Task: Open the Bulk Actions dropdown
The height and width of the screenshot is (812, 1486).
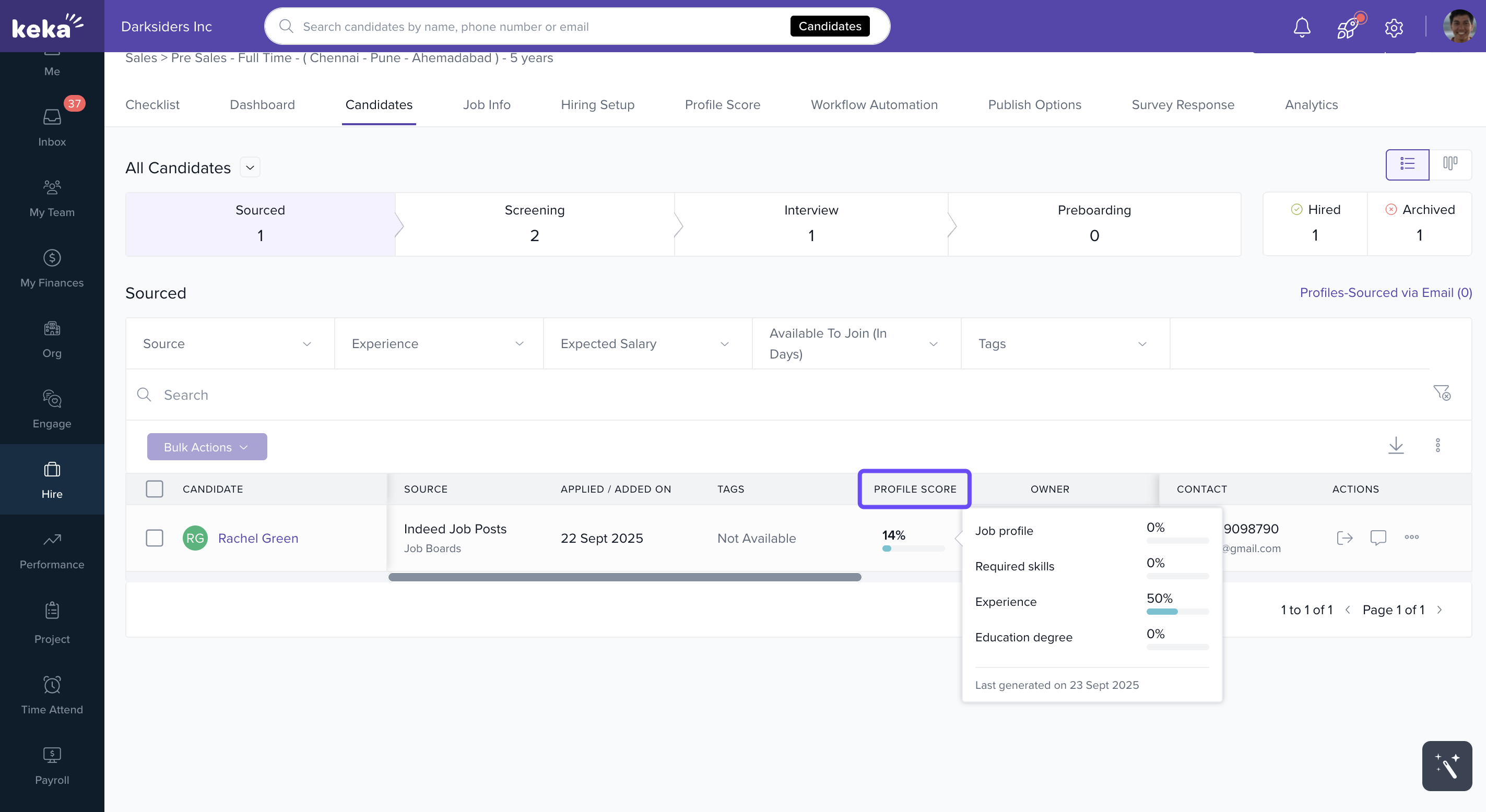Action: click(x=207, y=446)
